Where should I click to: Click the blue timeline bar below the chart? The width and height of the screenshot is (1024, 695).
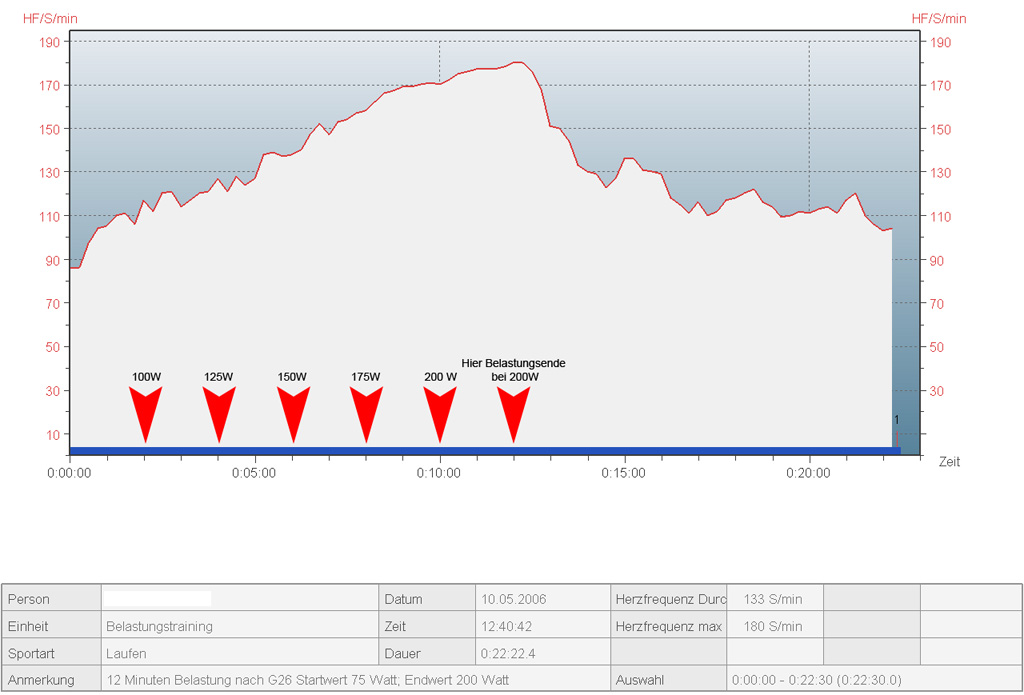click(480, 451)
